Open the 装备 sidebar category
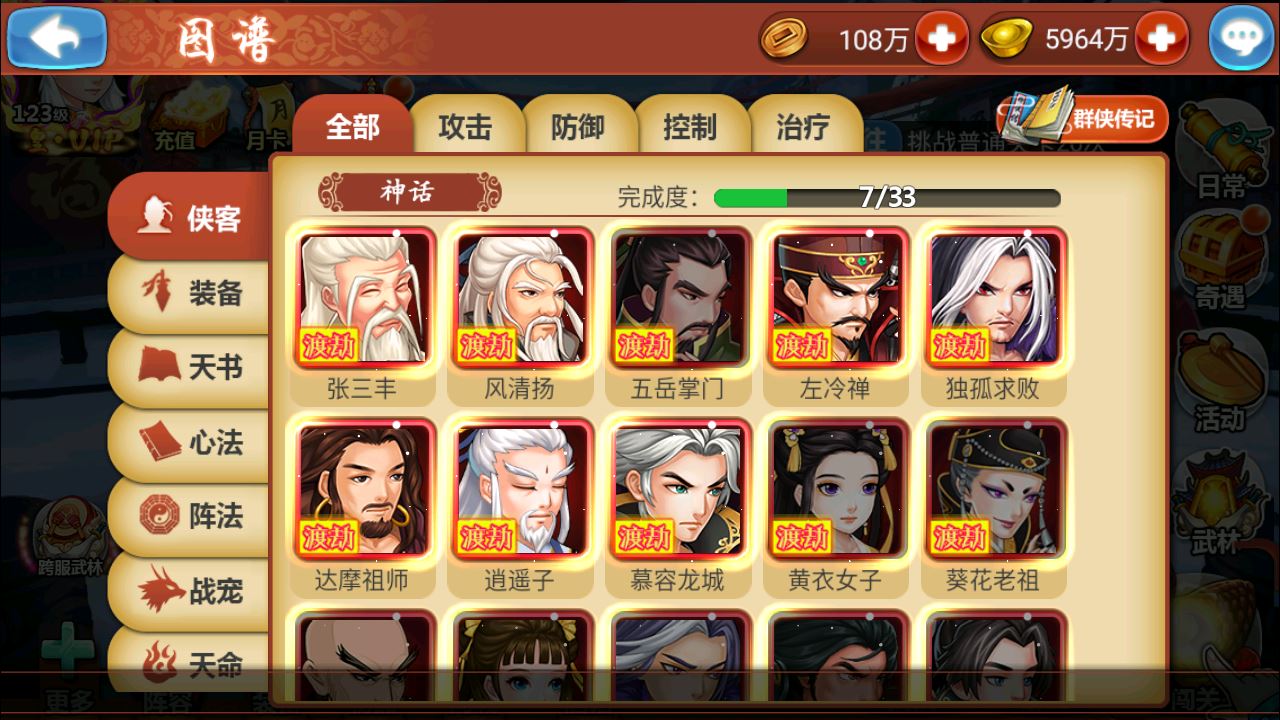1280x720 pixels. point(190,293)
